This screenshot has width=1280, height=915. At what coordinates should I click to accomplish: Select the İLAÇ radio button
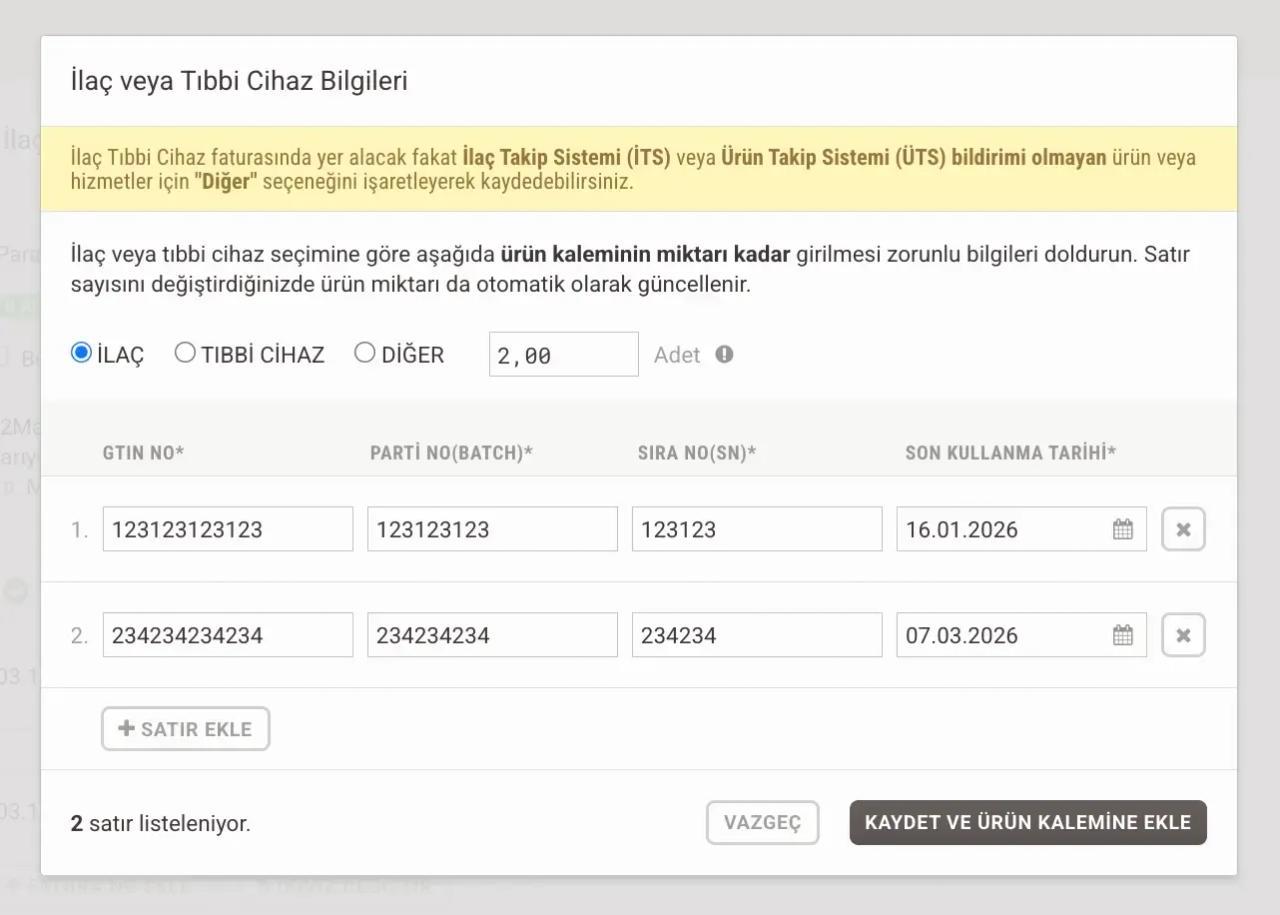coord(81,353)
